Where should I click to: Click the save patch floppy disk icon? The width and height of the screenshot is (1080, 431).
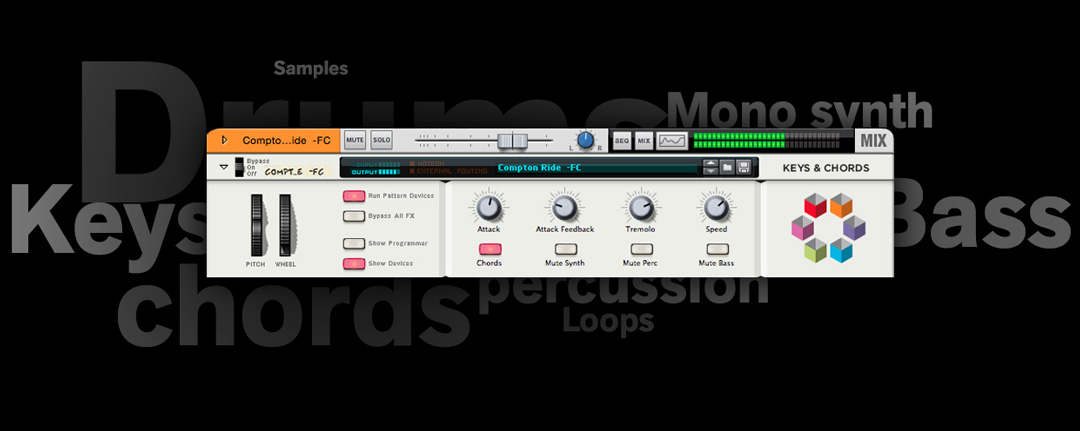pyautogui.click(x=743, y=167)
